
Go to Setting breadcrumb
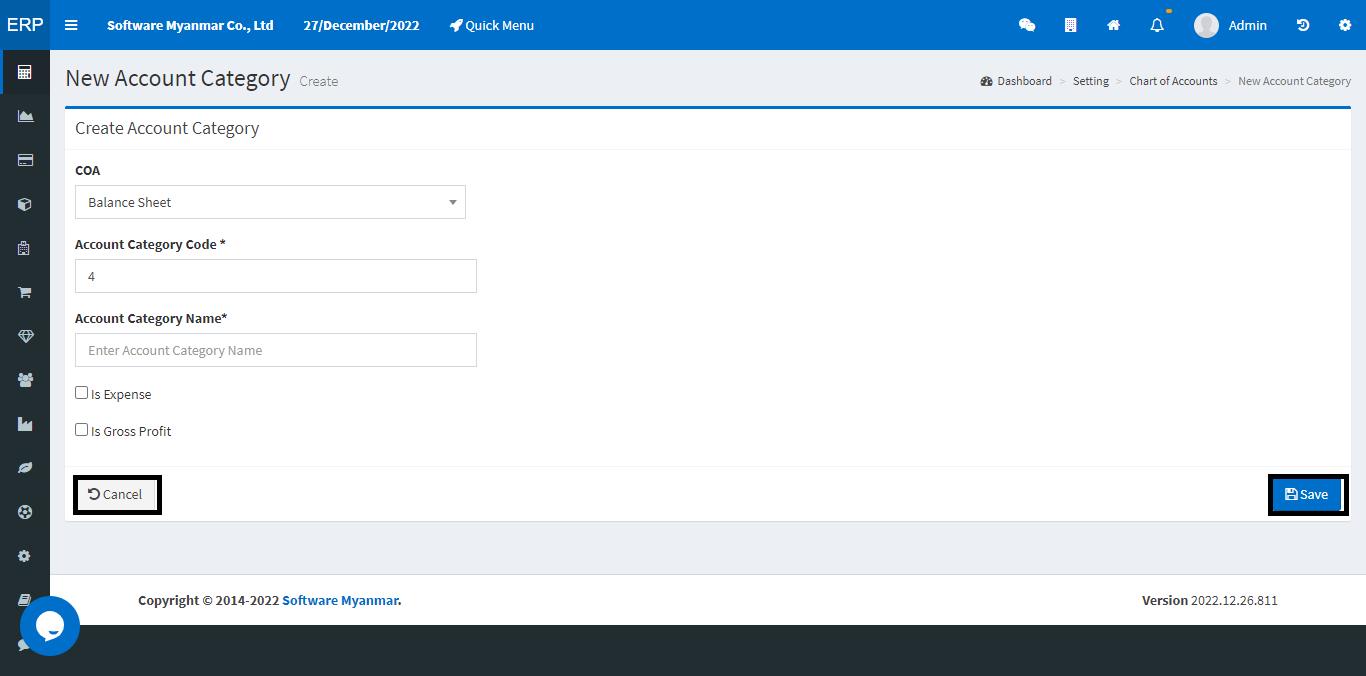tap(1090, 81)
